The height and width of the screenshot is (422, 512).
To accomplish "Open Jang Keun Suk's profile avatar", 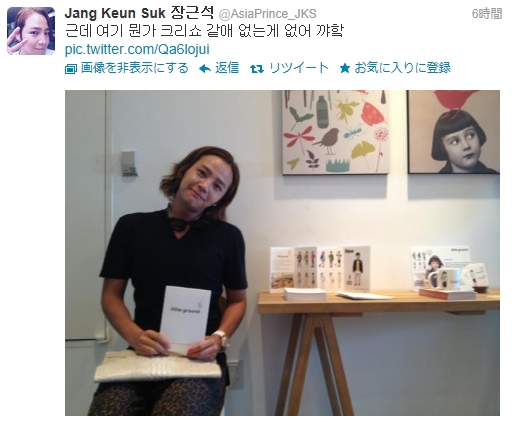I will (x=31, y=31).
